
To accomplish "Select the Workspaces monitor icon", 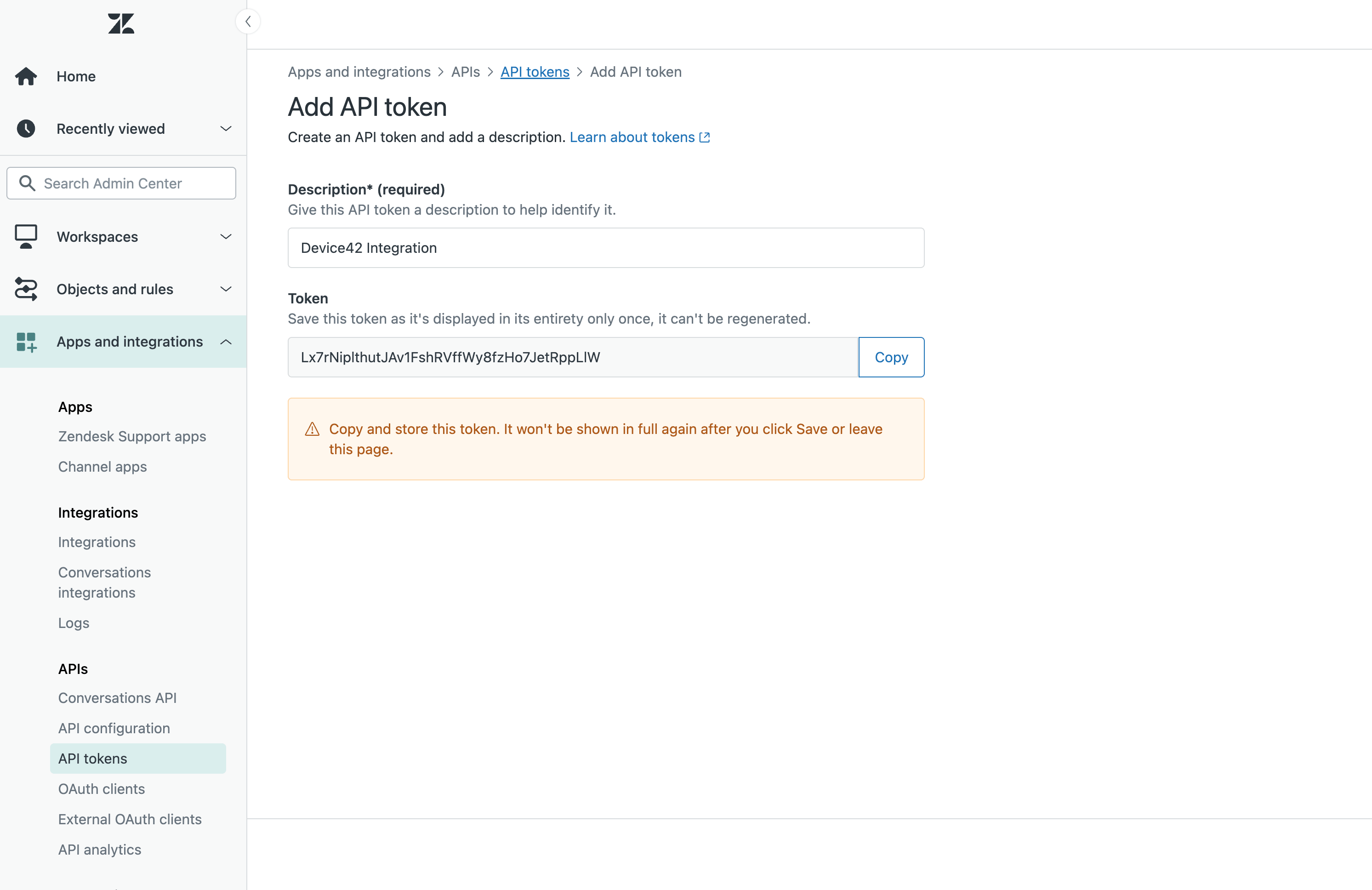I will [x=26, y=236].
